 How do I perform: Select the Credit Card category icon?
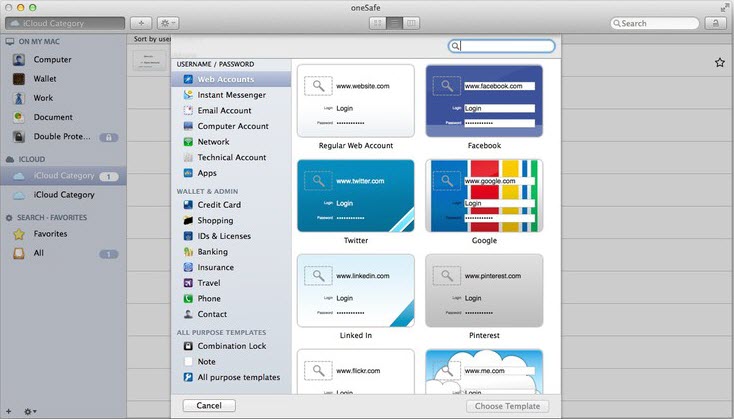click(x=188, y=205)
